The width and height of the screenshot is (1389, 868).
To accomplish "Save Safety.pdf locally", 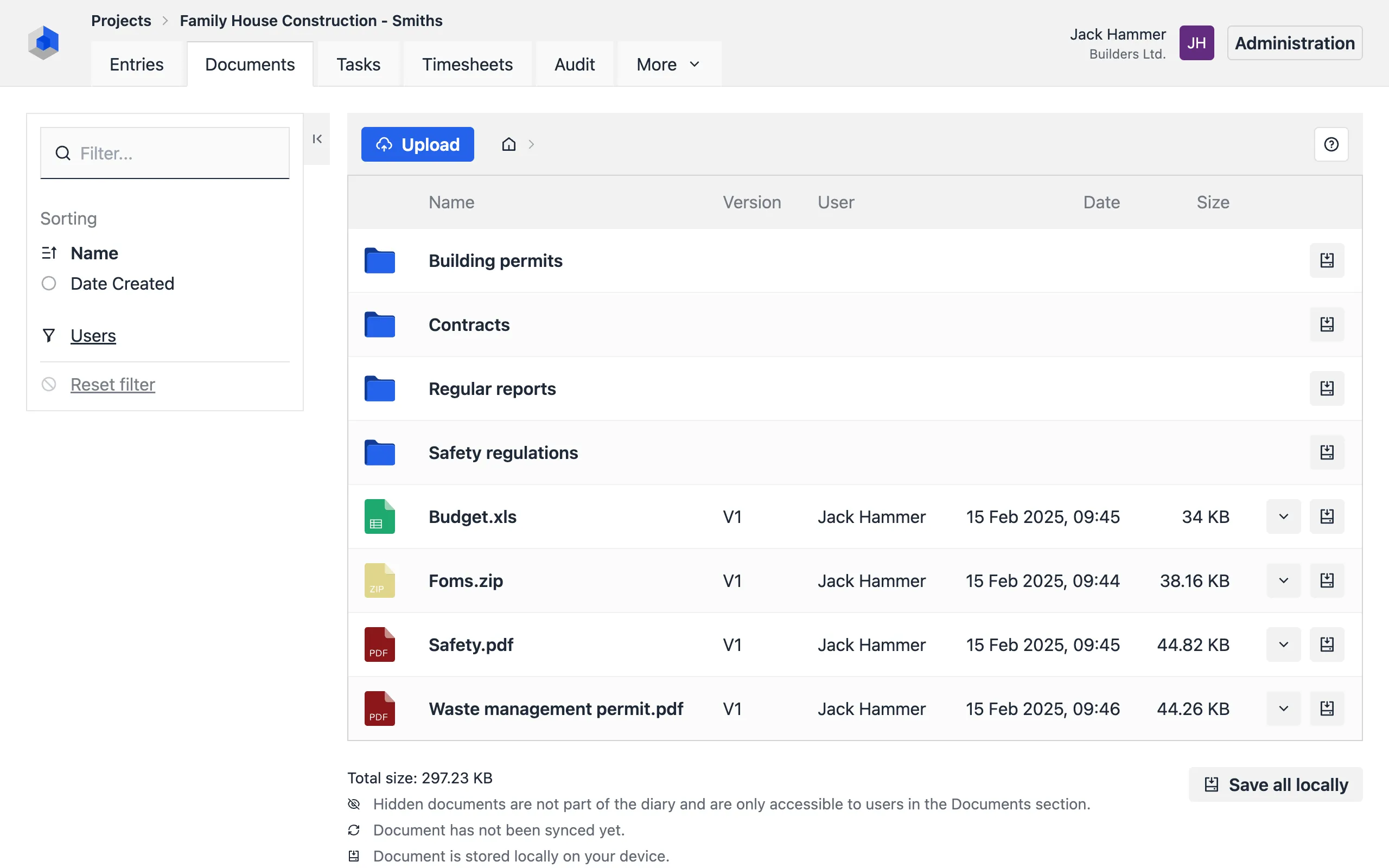I will point(1327,644).
